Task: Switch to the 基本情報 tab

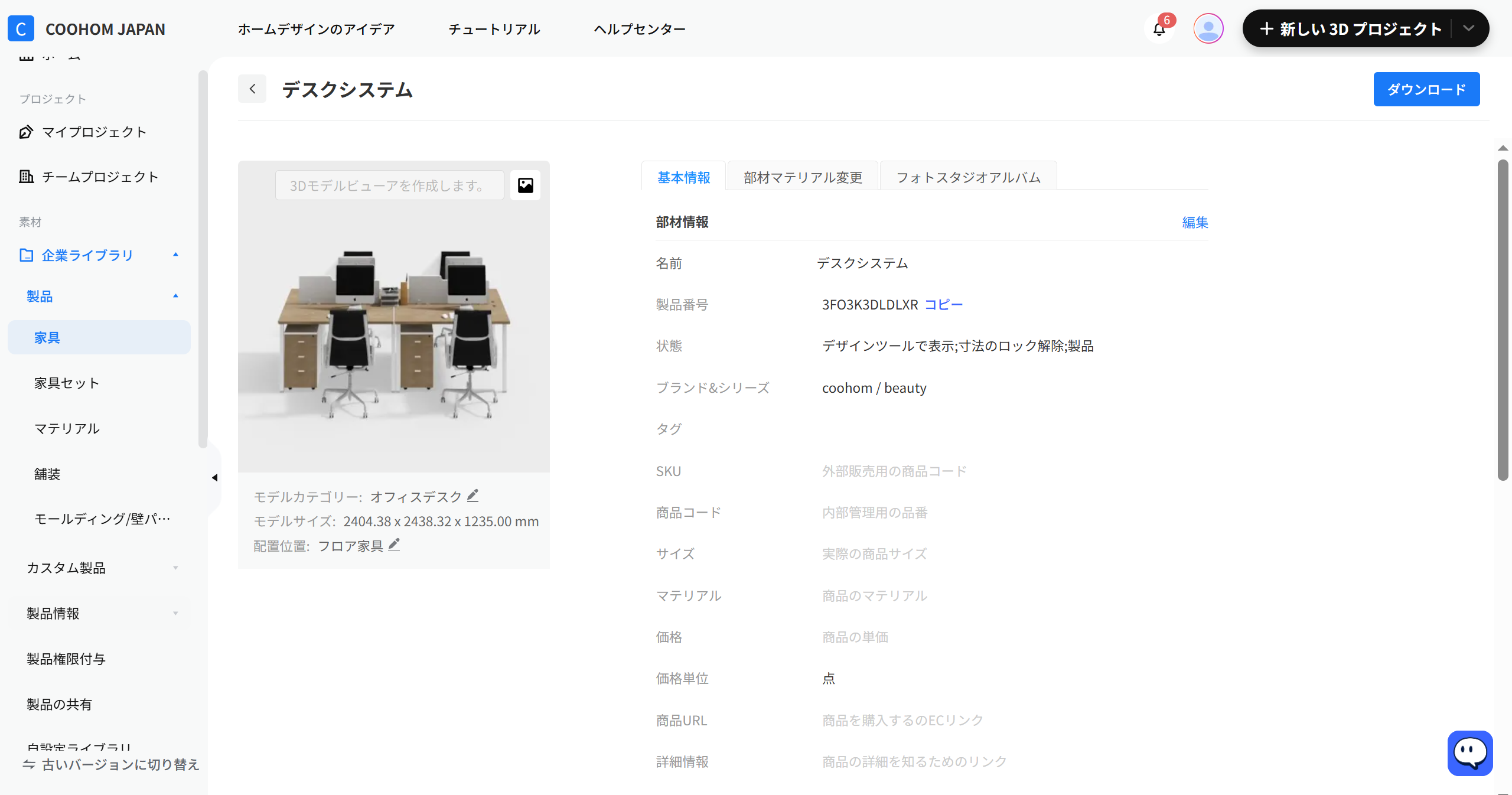Action: click(684, 177)
